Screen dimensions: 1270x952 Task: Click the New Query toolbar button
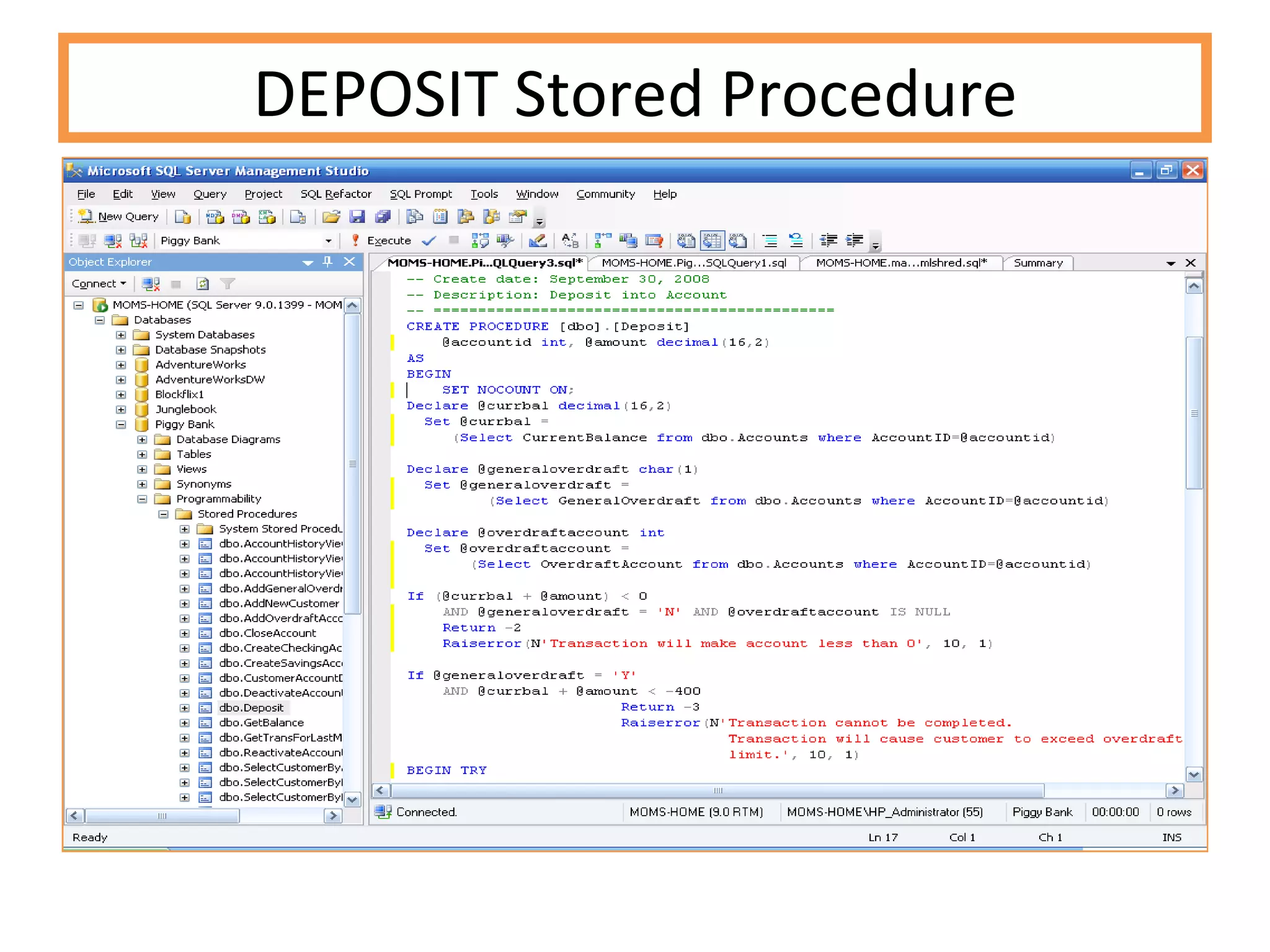click(119, 216)
